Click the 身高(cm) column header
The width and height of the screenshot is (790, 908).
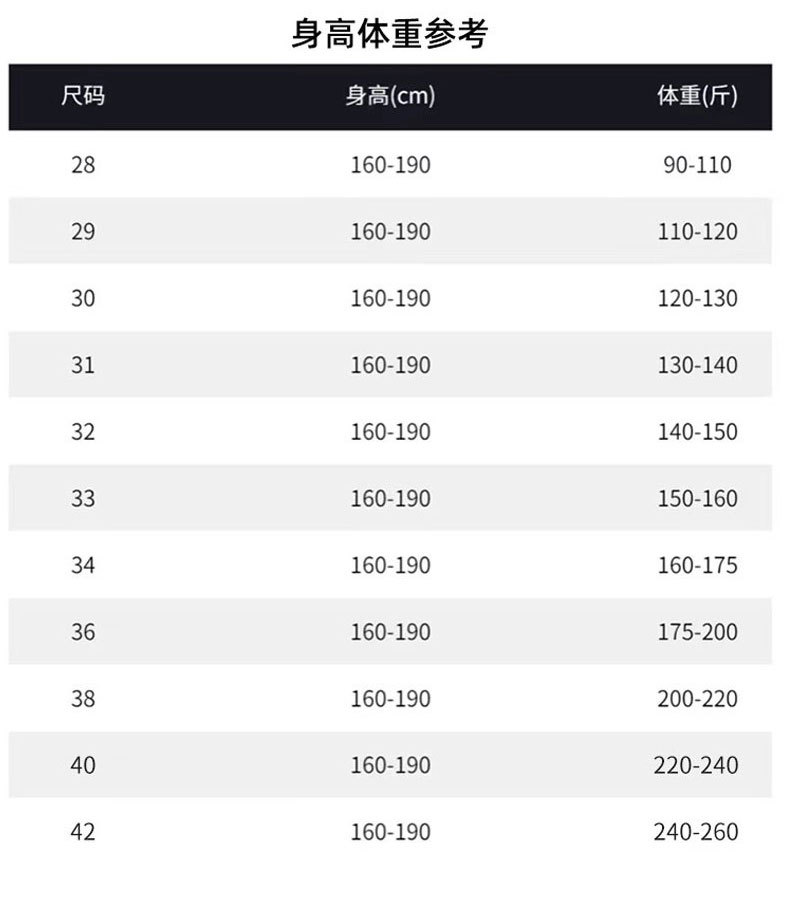tap(390, 97)
